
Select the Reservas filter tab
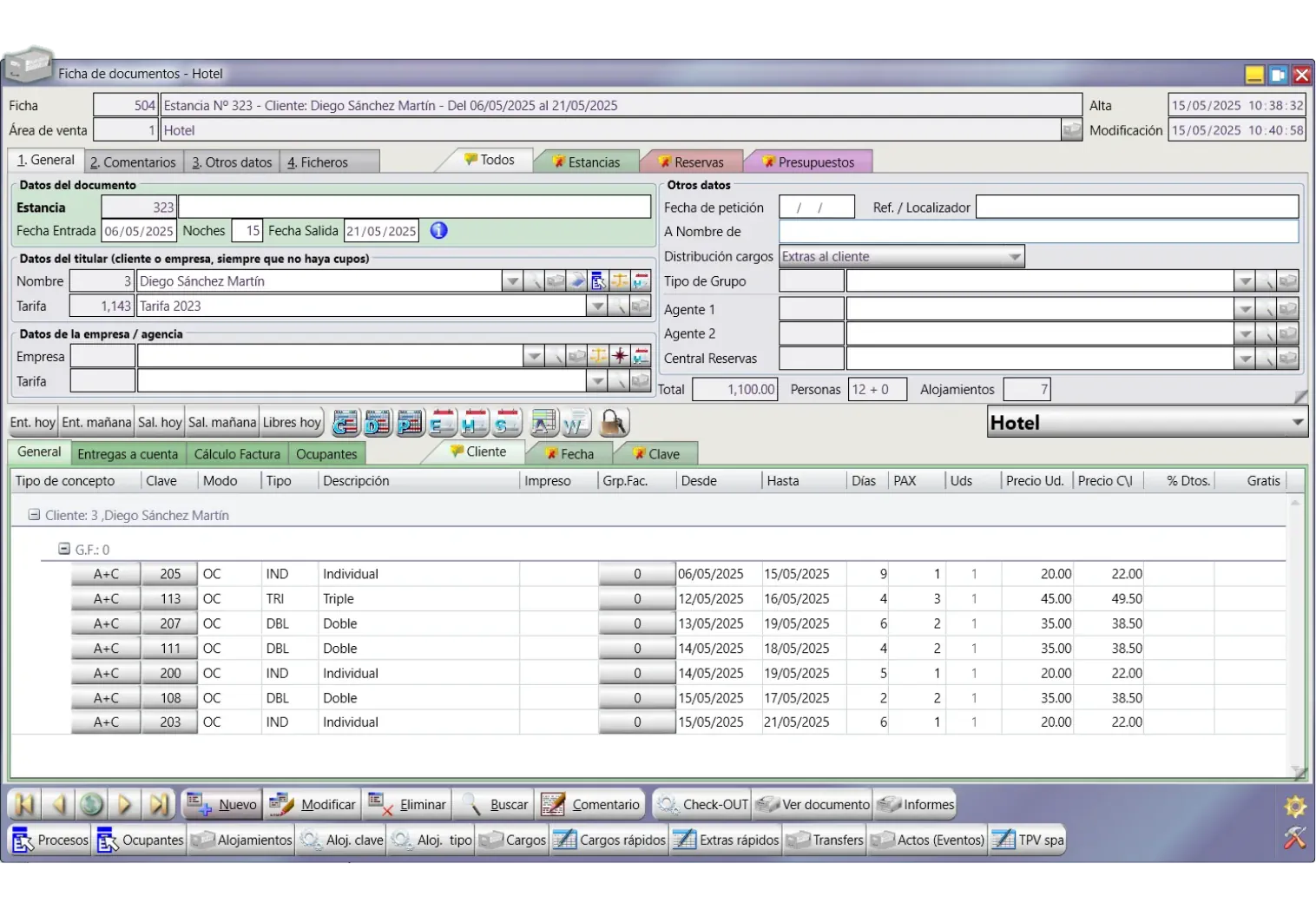click(x=691, y=162)
